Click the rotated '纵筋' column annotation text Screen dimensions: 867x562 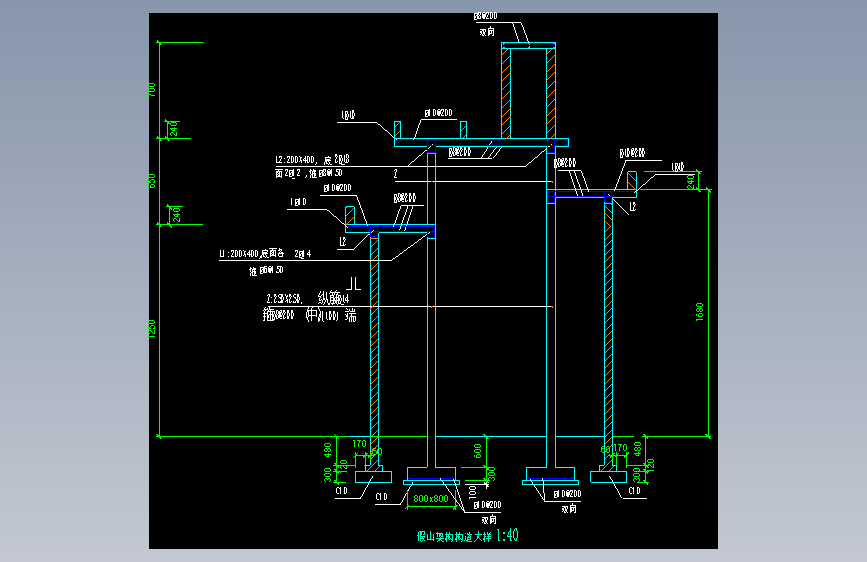pos(333,298)
